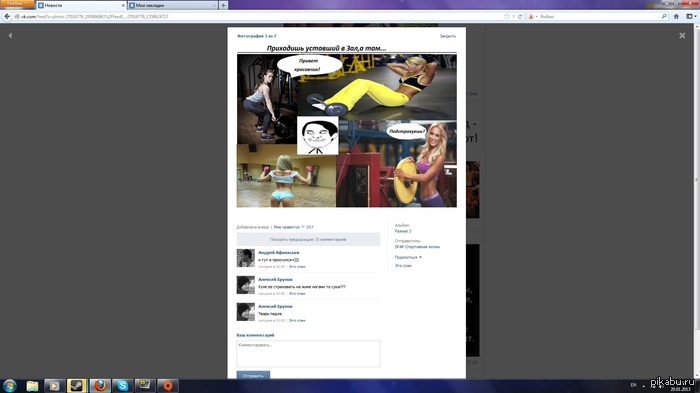Open the bookmarks toolbar button
This screenshot has width=700, height=393.
point(691,17)
